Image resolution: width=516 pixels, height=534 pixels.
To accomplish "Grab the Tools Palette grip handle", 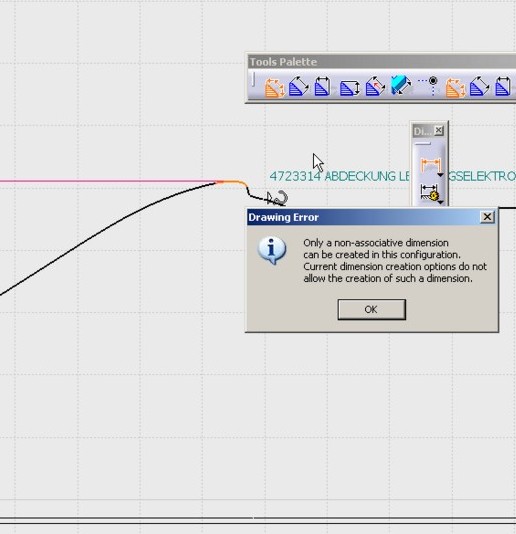I will 253,79.
